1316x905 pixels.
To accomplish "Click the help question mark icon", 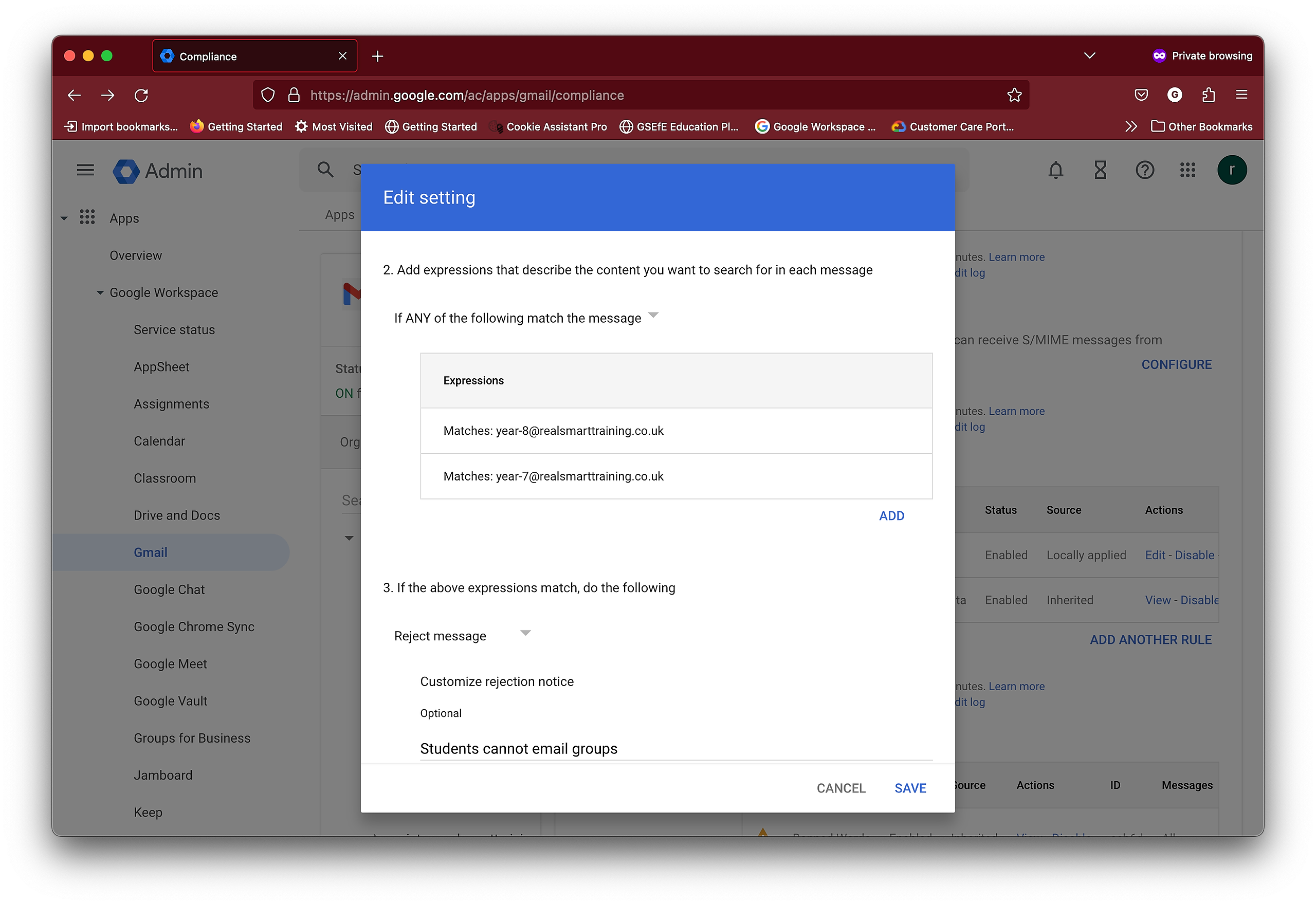I will 1144,170.
